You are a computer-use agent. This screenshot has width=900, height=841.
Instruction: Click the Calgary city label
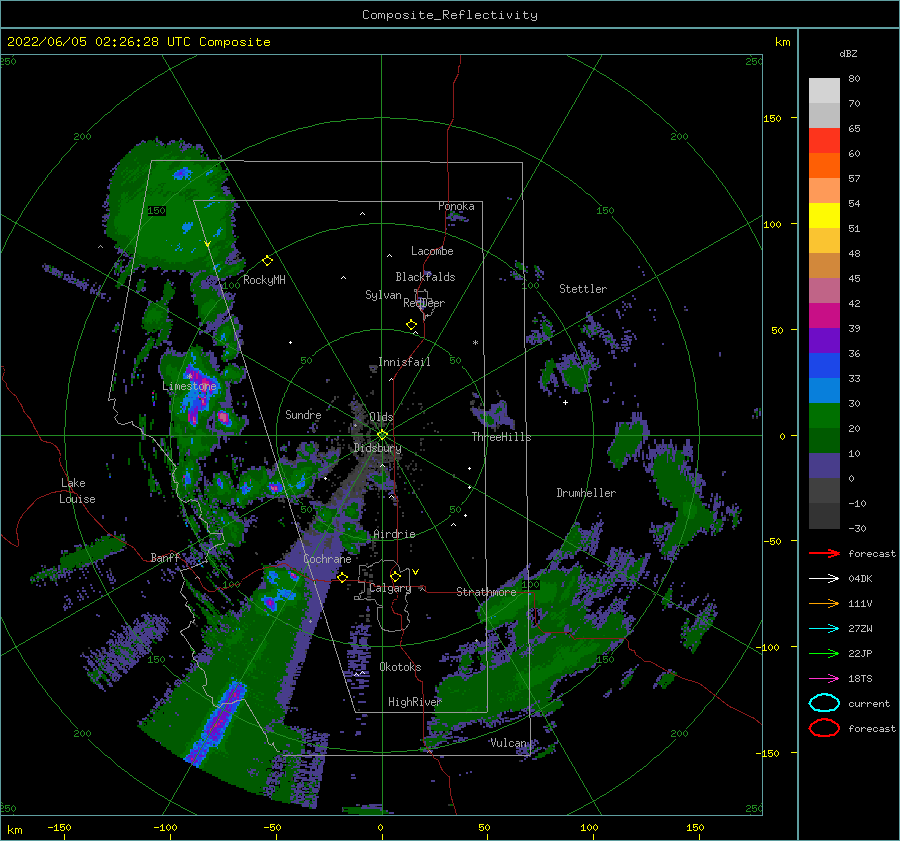pos(390,588)
